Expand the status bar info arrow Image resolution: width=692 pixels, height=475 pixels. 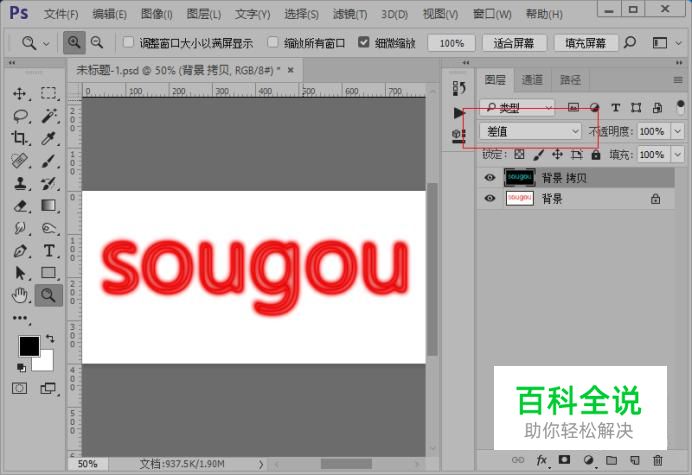[261, 464]
